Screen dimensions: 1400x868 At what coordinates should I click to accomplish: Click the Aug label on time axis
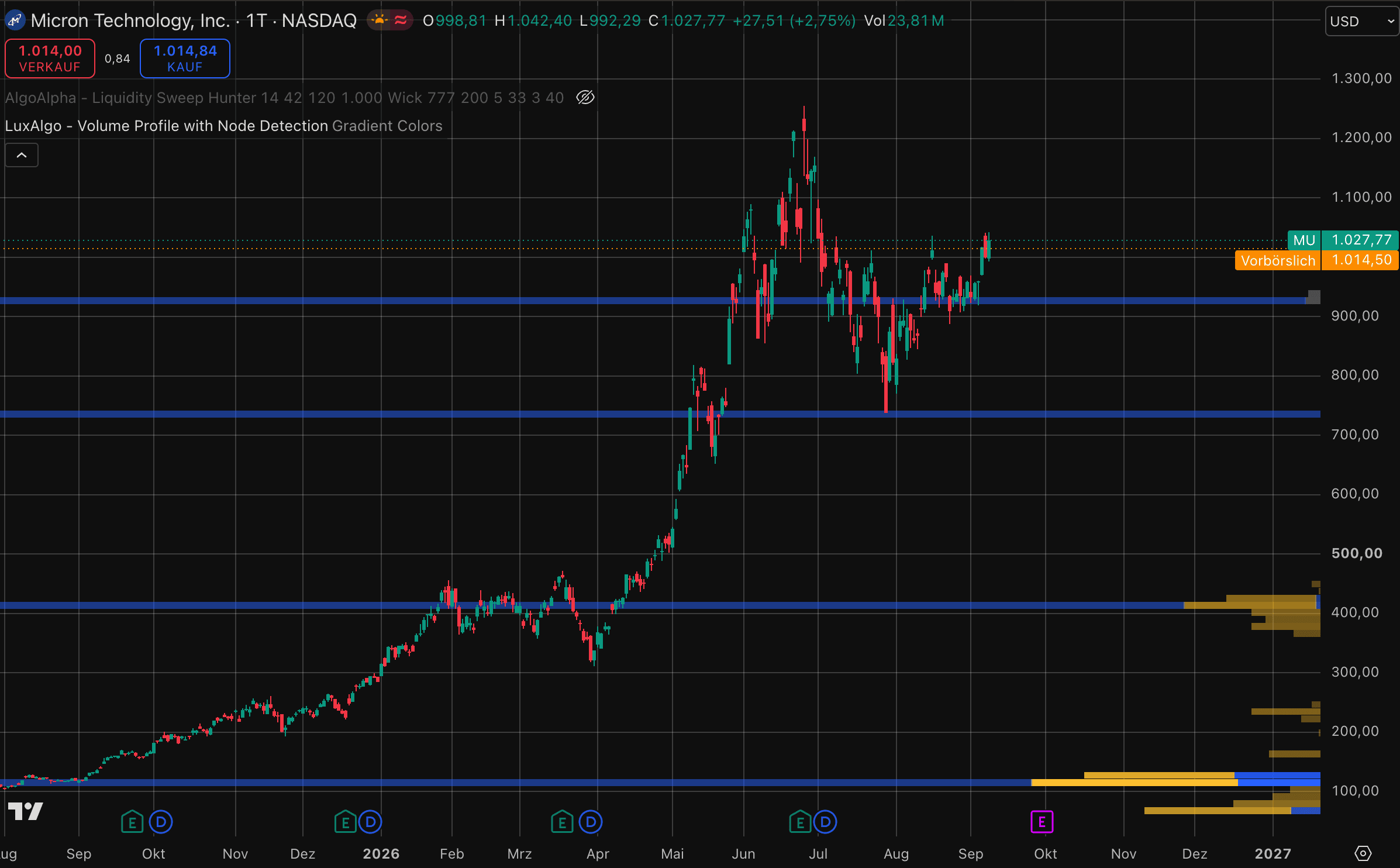coord(896,854)
